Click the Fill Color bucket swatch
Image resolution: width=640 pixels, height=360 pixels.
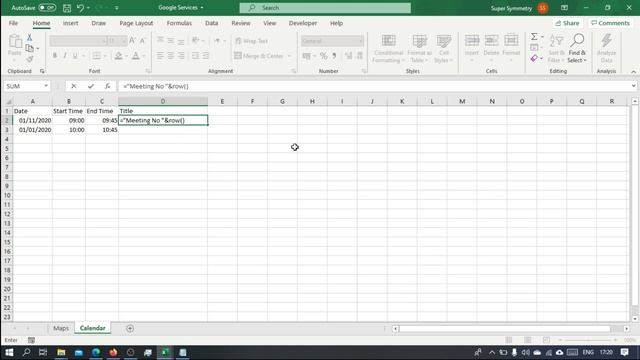[x=118, y=56]
